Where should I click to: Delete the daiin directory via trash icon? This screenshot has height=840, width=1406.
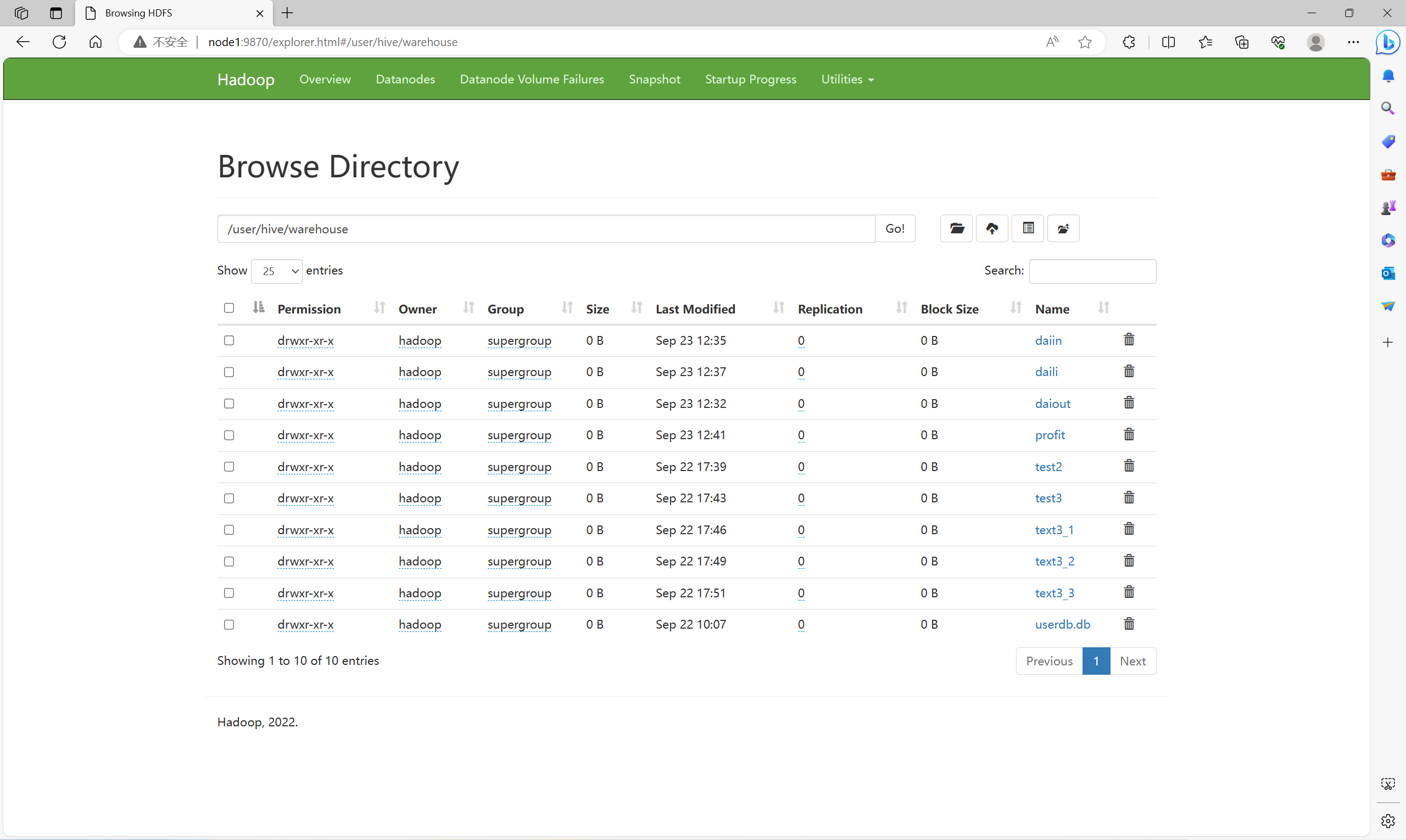coord(1129,340)
